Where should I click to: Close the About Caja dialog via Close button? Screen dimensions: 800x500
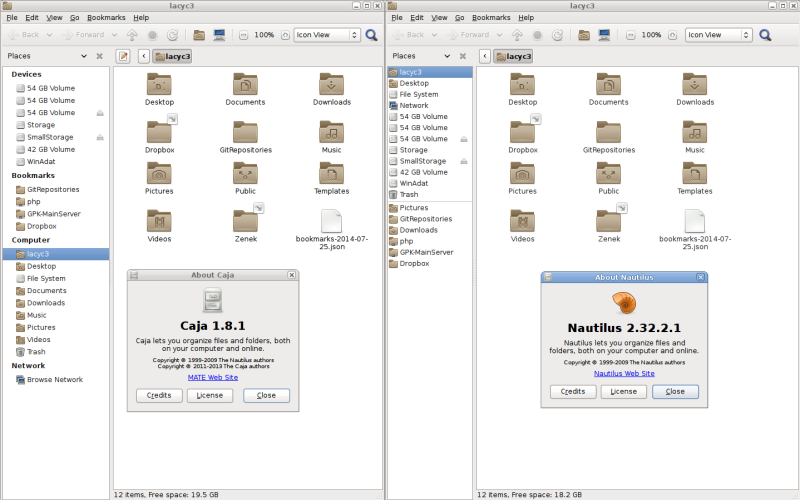(x=266, y=395)
